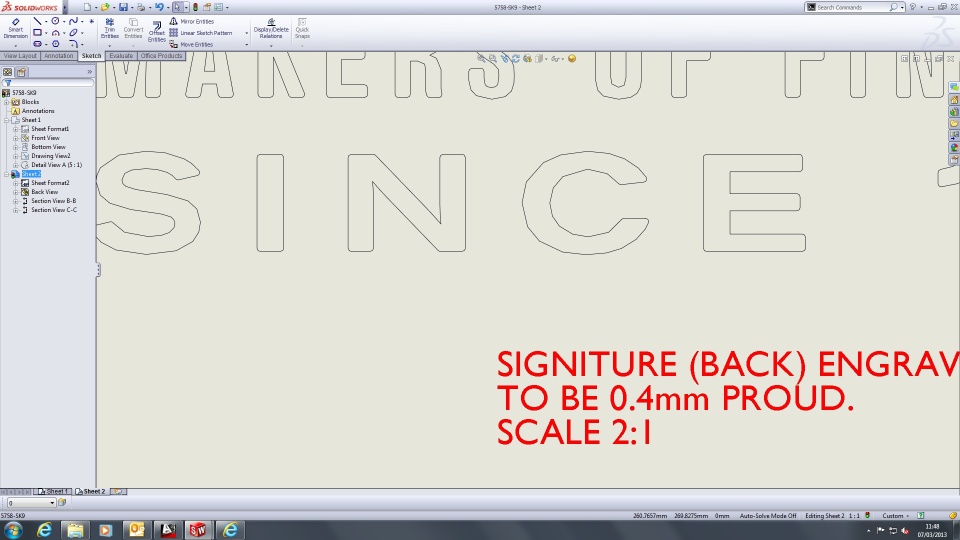Select the Ellipse sketch tool
The image size is (960, 540).
pos(73,32)
